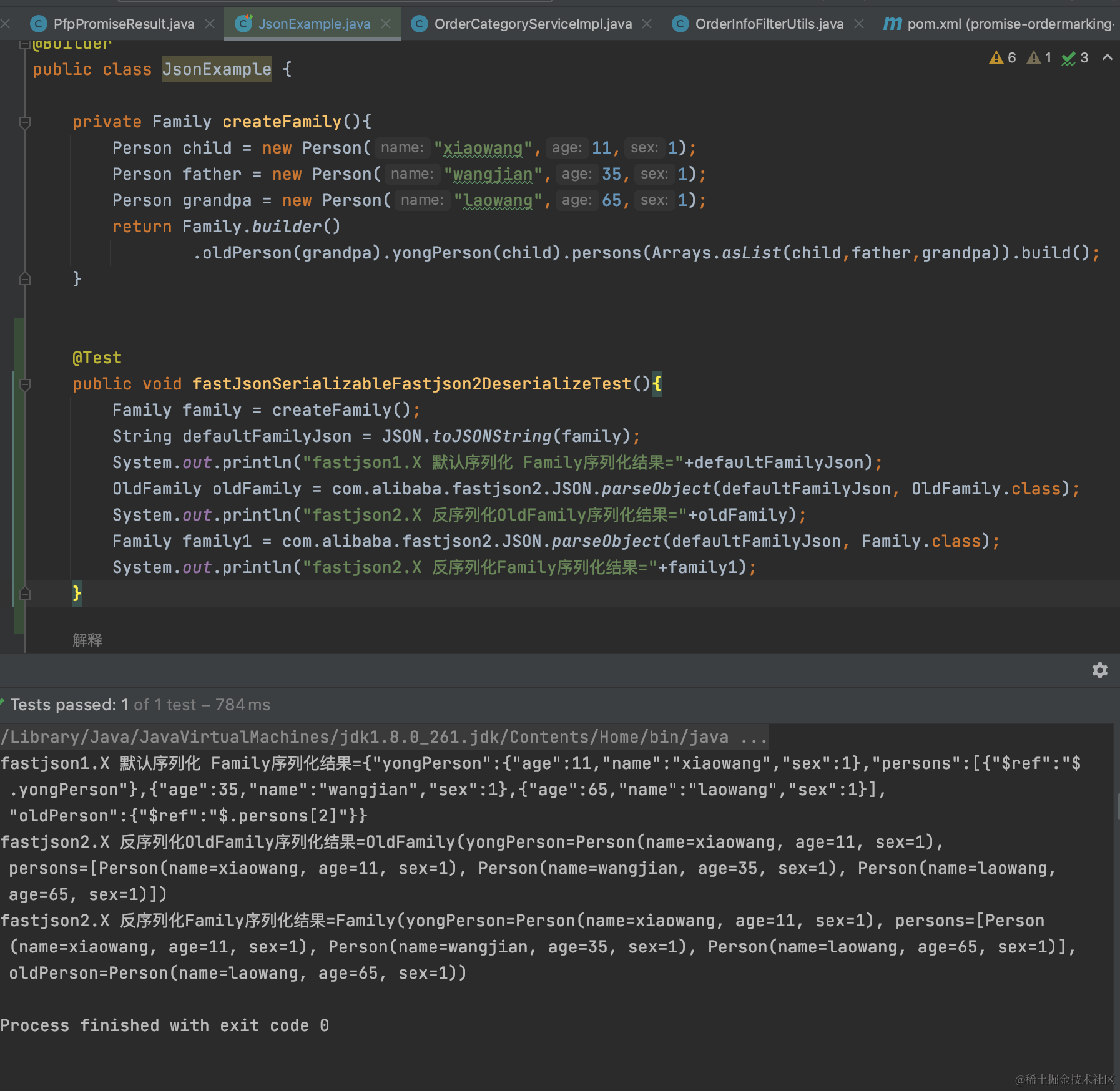Click the fastjson1.X console output line
Image resolution: width=1120 pixels, height=1091 pixels.
point(541,763)
